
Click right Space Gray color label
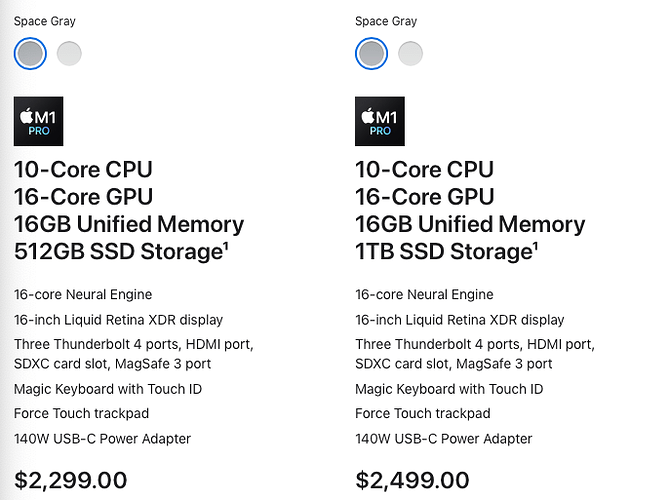coord(386,21)
